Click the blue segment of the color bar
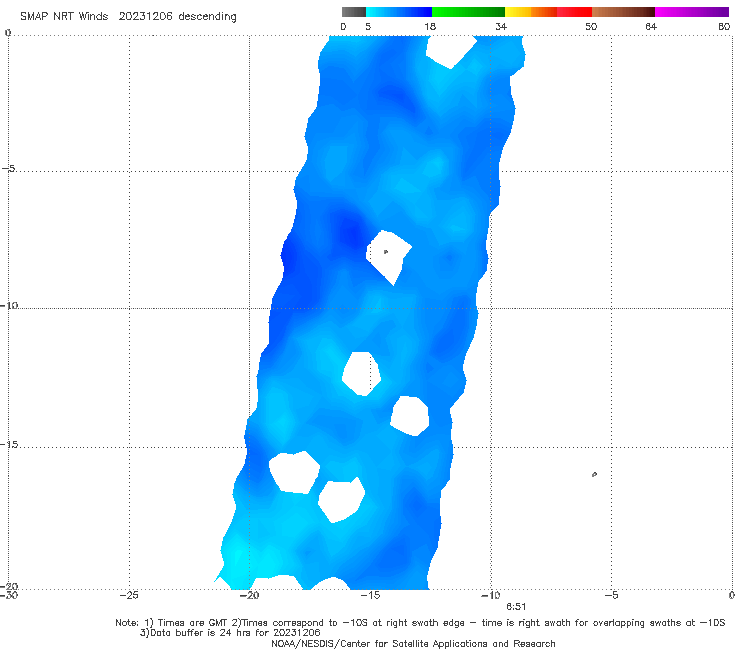This screenshot has width=740, height=650. pyautogui.click(x=399, y=12)
